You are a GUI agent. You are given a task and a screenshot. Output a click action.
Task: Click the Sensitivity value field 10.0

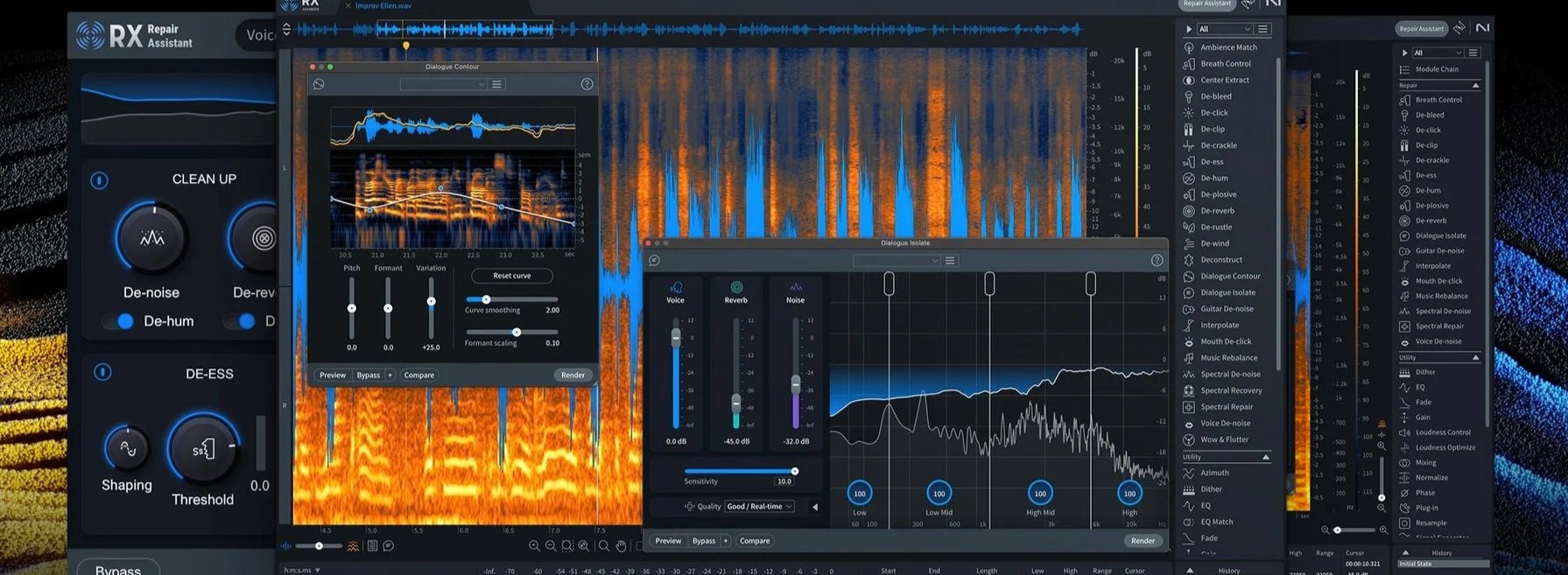tap(784, 481)
